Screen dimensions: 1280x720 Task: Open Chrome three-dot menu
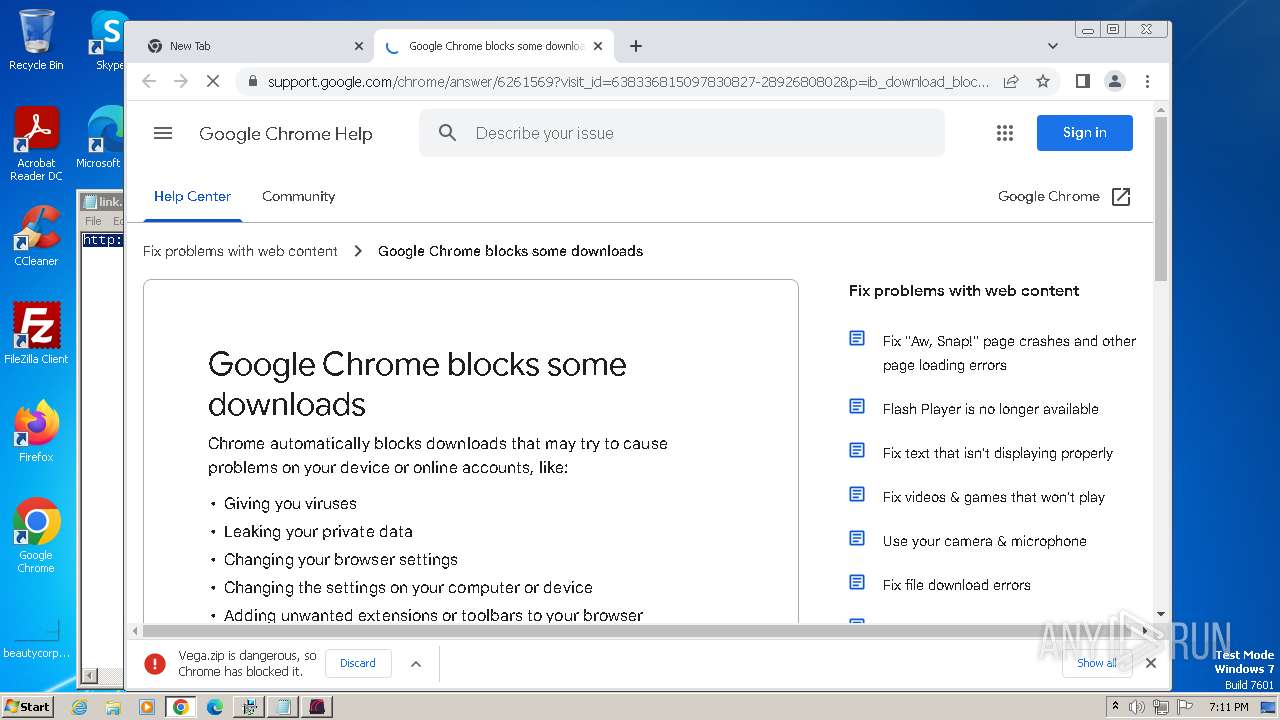click(x=1147, y=81)
